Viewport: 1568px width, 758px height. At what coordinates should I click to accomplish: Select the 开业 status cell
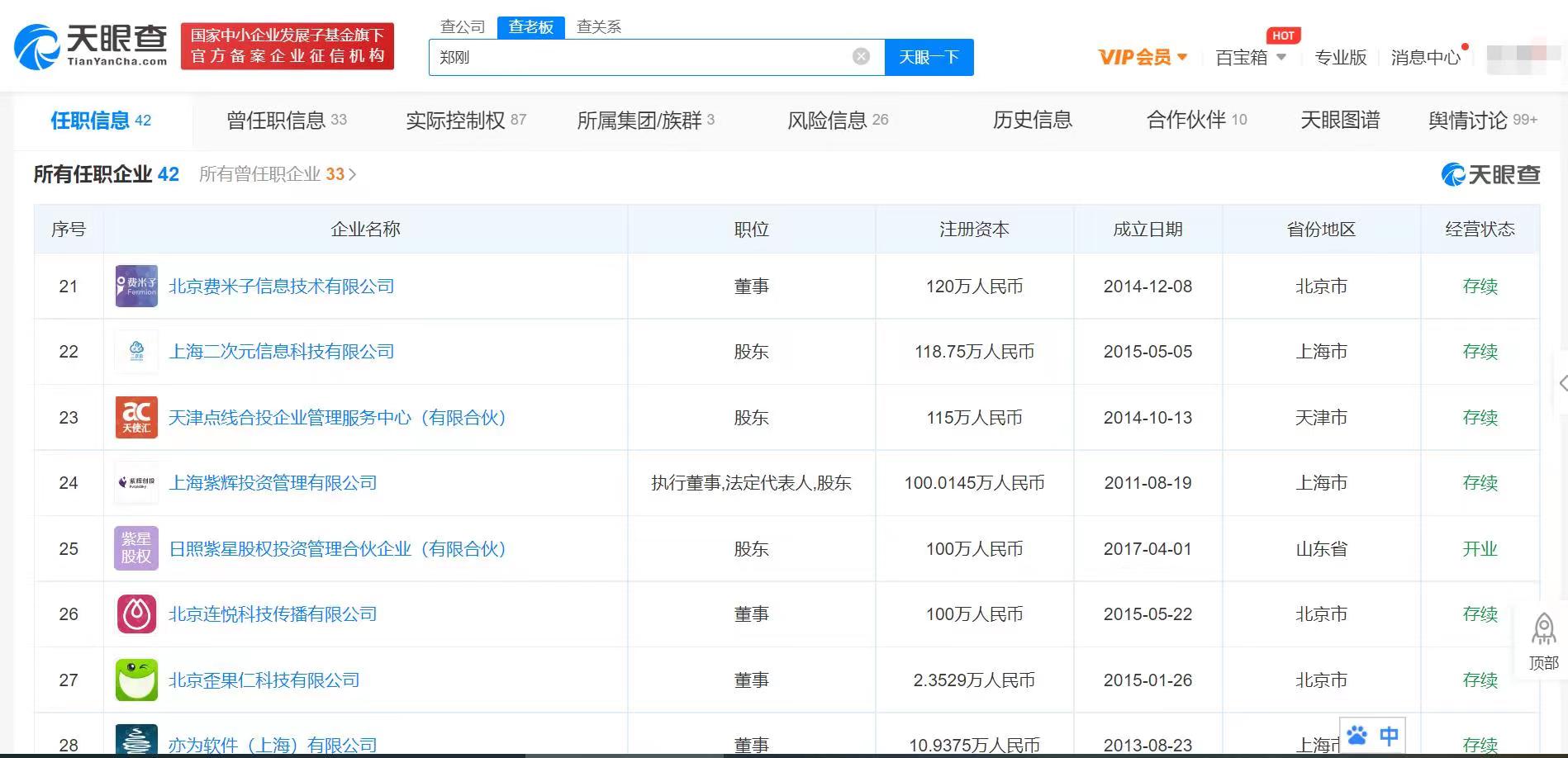[1480, 548]
